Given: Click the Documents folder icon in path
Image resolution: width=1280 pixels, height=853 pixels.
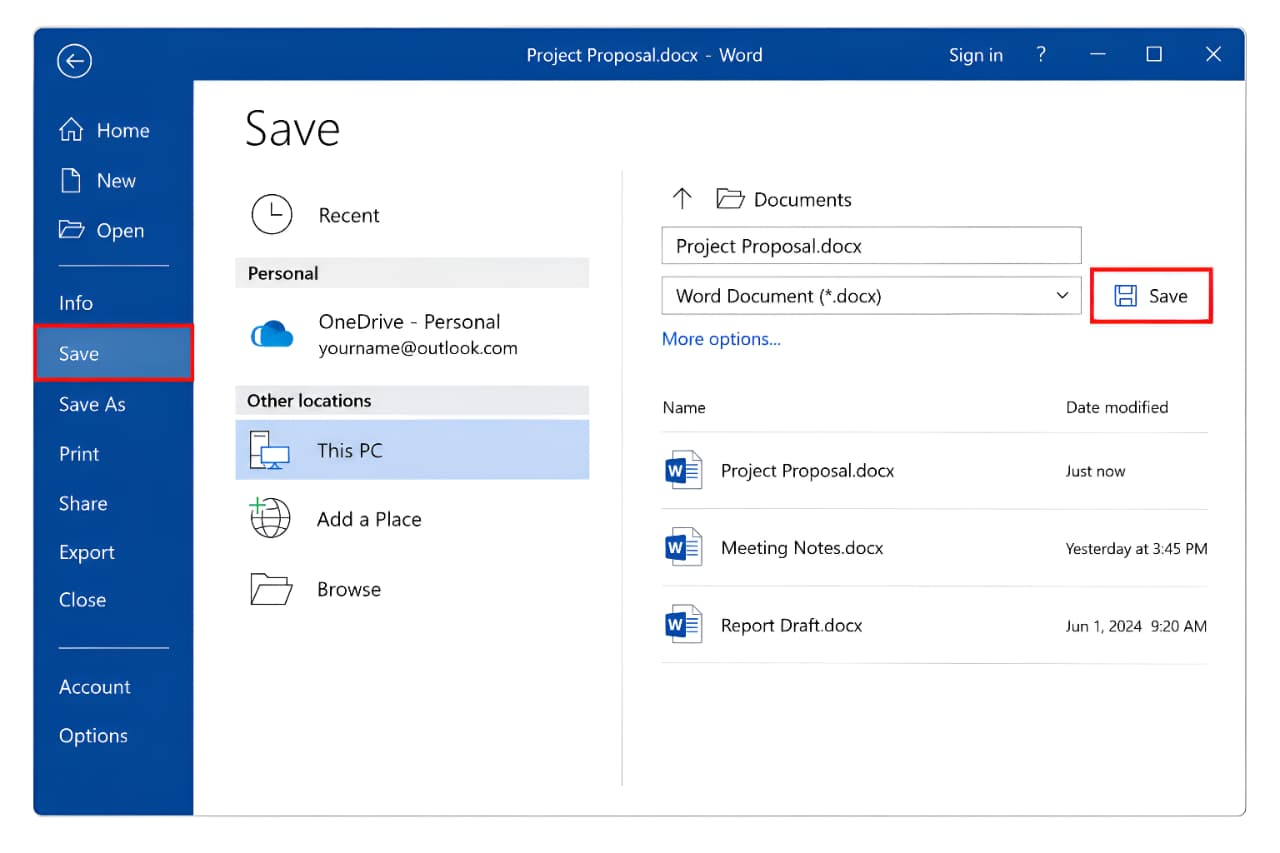Looking at the screenshot, I should 731,199.
